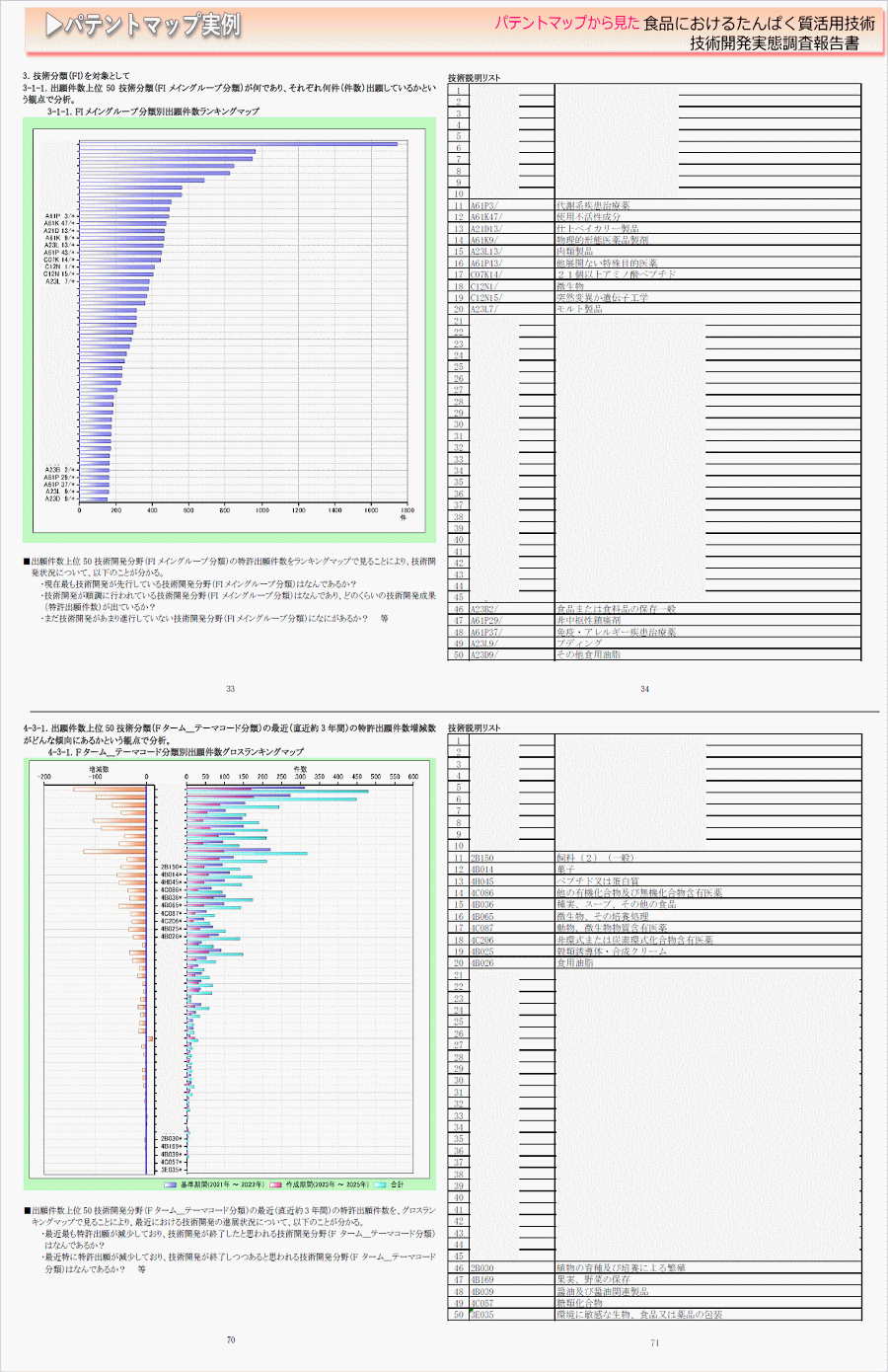Select the ペプチド又は蛋白質 description cell
This screenshot has height=1372, width=888.
click(x=597, y=880)
